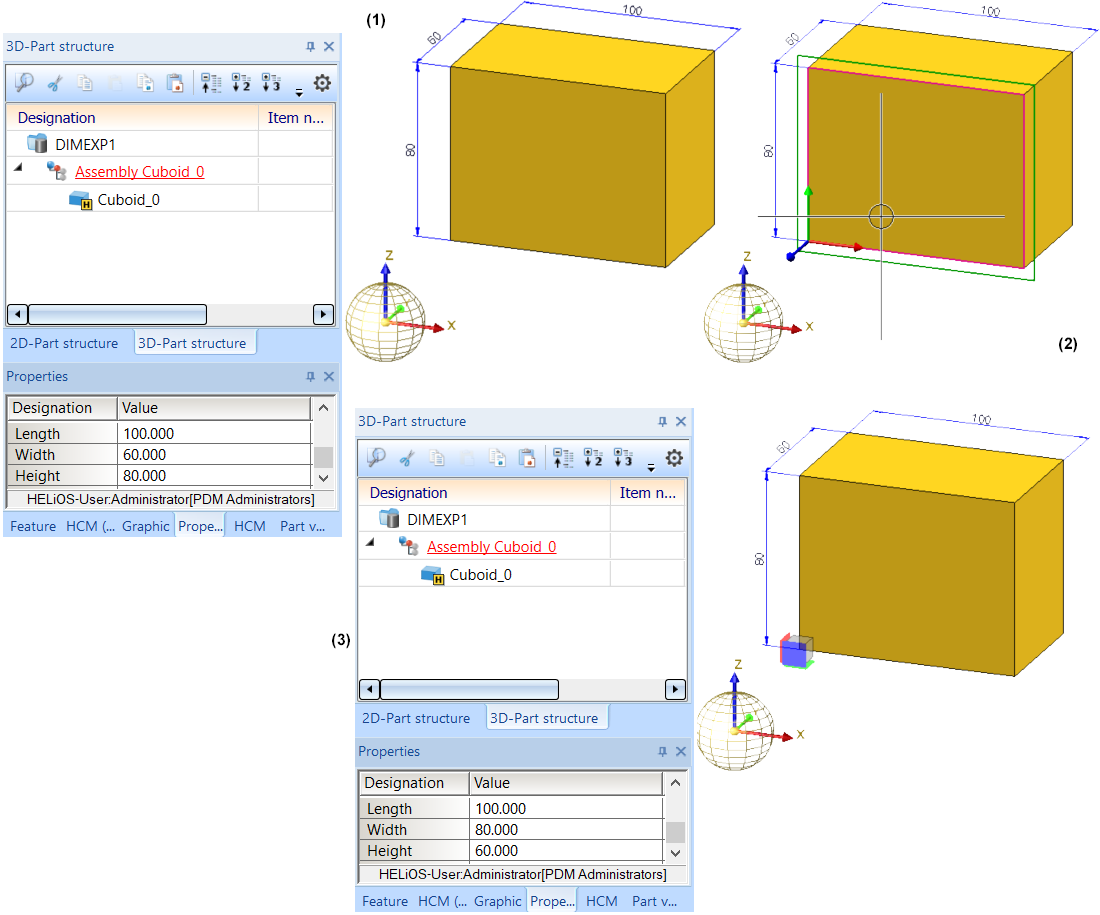Click Width value 80.000 in lower Properties
The image size is (1100, 915).
coord(566,829)
